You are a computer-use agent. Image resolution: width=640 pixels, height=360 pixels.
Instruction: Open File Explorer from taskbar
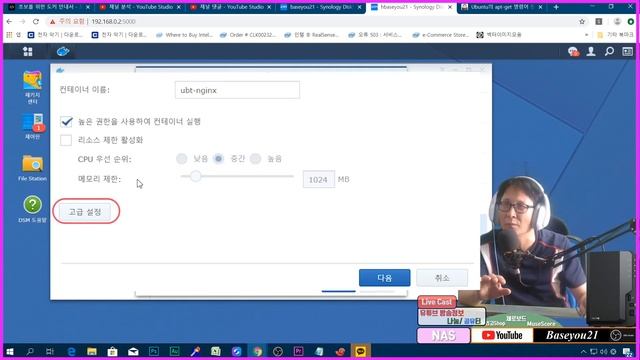pyautogui.click(x=92, y=351)
